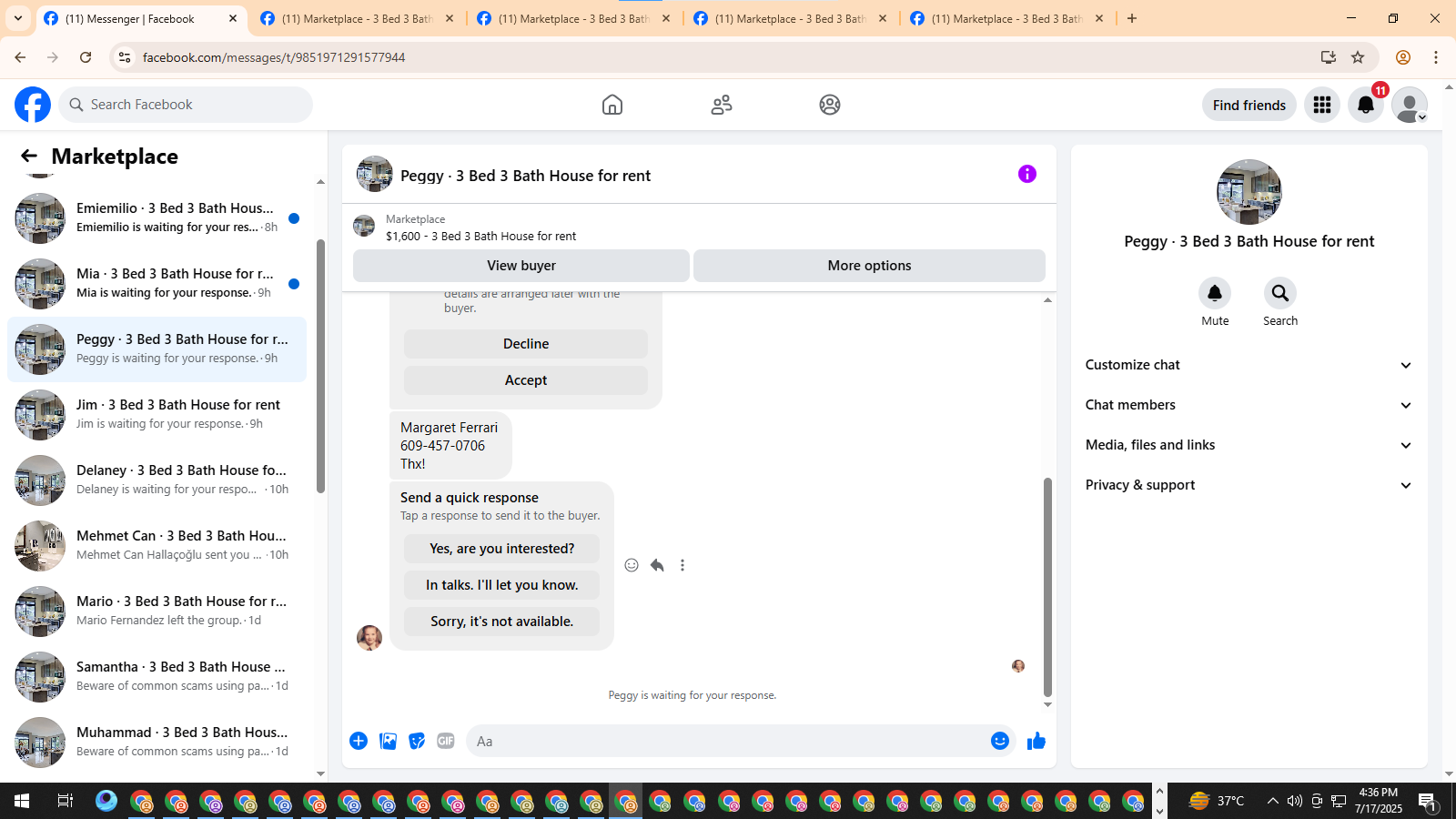This screenshot has height=819, width=1456.
Task: Expand Media, files and links section
Action: [1249, 445]
